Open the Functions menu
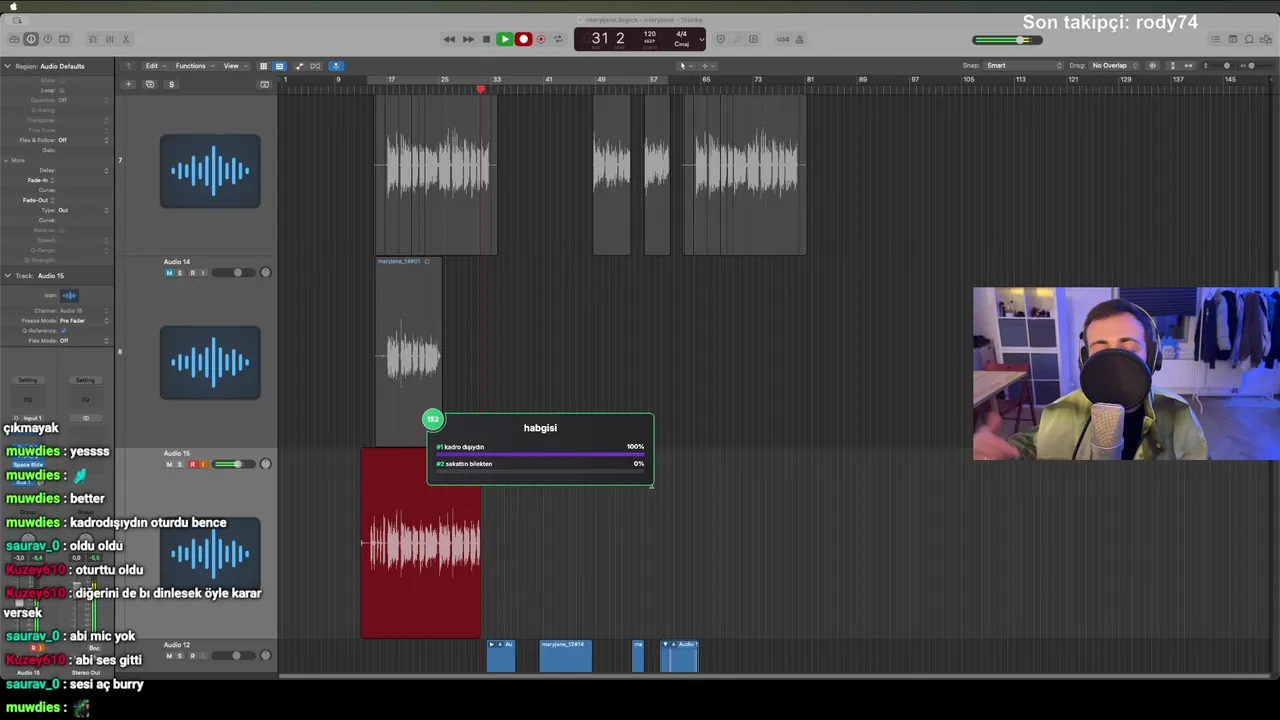This screenshot has width=1280, height=720. click(193, 66)
